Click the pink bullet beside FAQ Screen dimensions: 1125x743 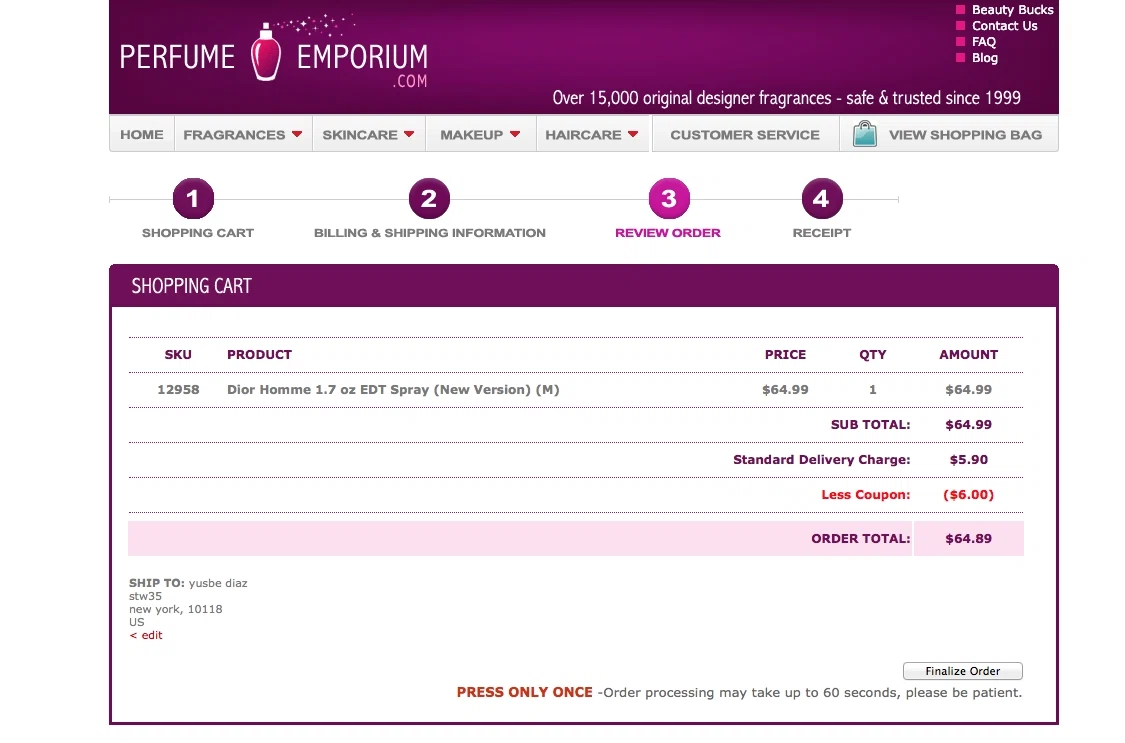tap(960, 42)
